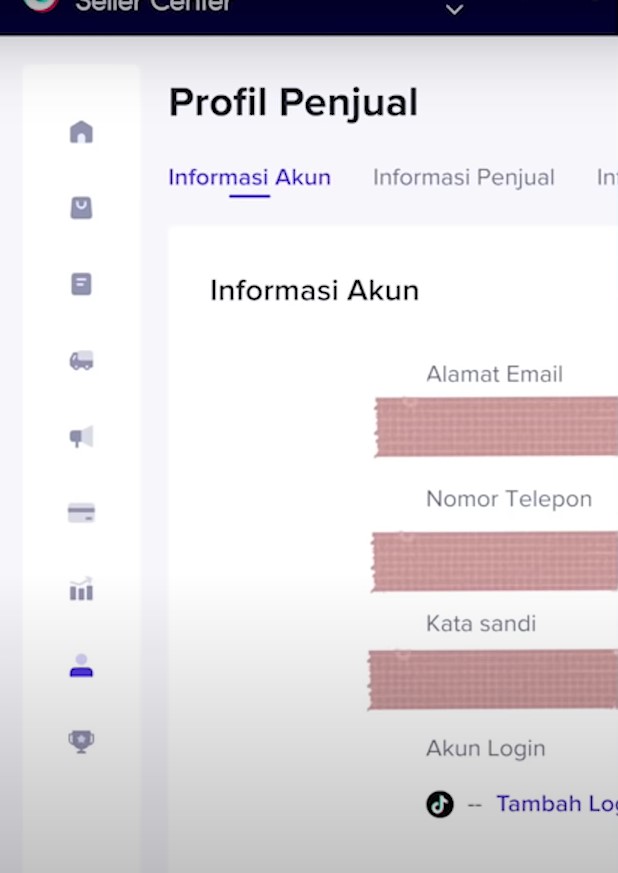Image resolution: width=618 pixels, height=873 pixels.
Task: Click the redacted Nomor Telepon field
Action: (494, 561)
